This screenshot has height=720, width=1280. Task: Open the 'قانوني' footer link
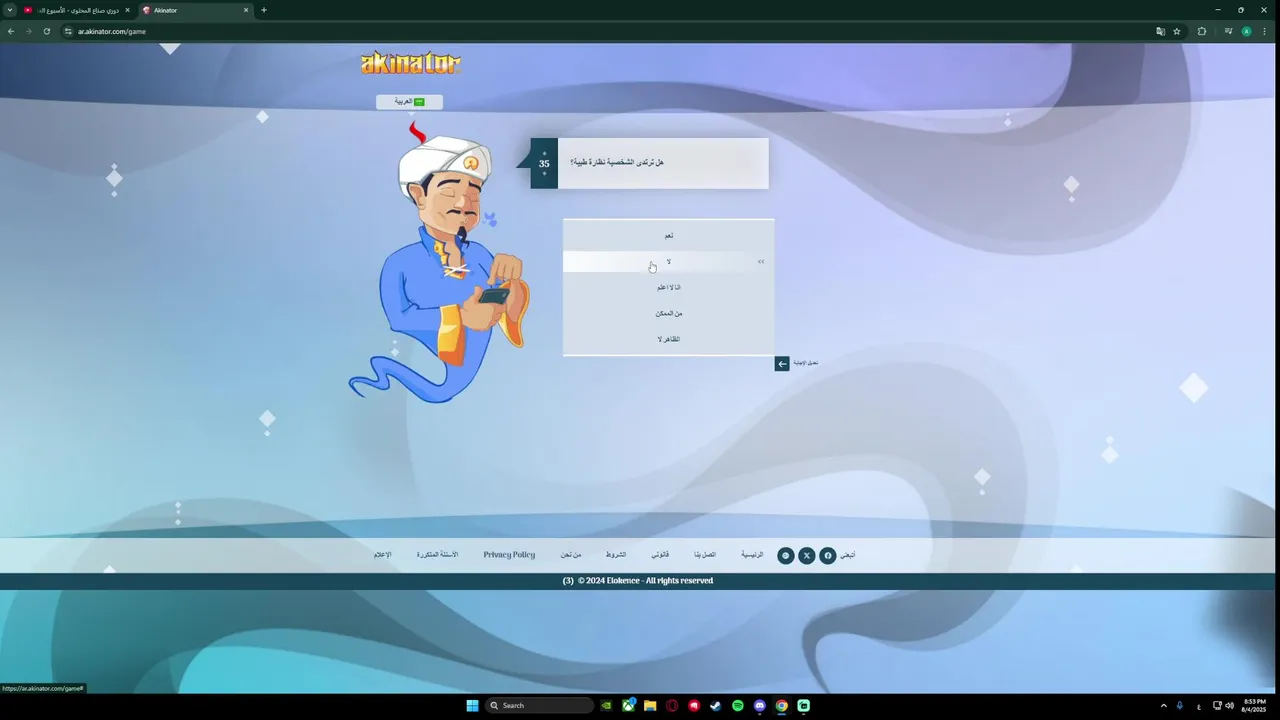click(661, 555)
